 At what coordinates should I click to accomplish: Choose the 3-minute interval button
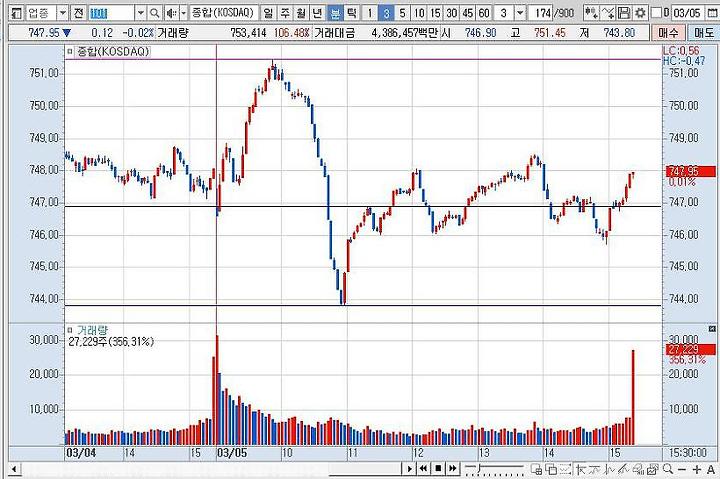[386, 13]
